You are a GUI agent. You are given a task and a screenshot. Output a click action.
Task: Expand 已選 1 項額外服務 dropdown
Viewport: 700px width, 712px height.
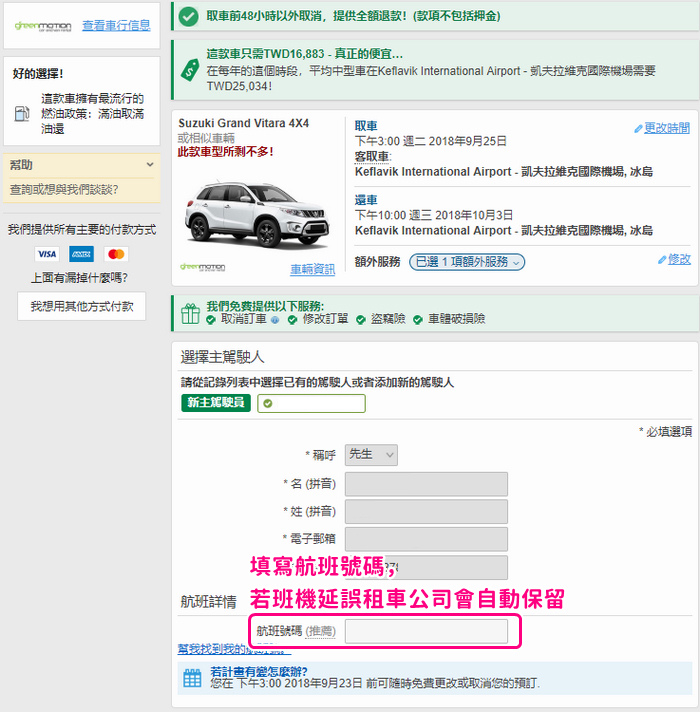click(467, 262)
